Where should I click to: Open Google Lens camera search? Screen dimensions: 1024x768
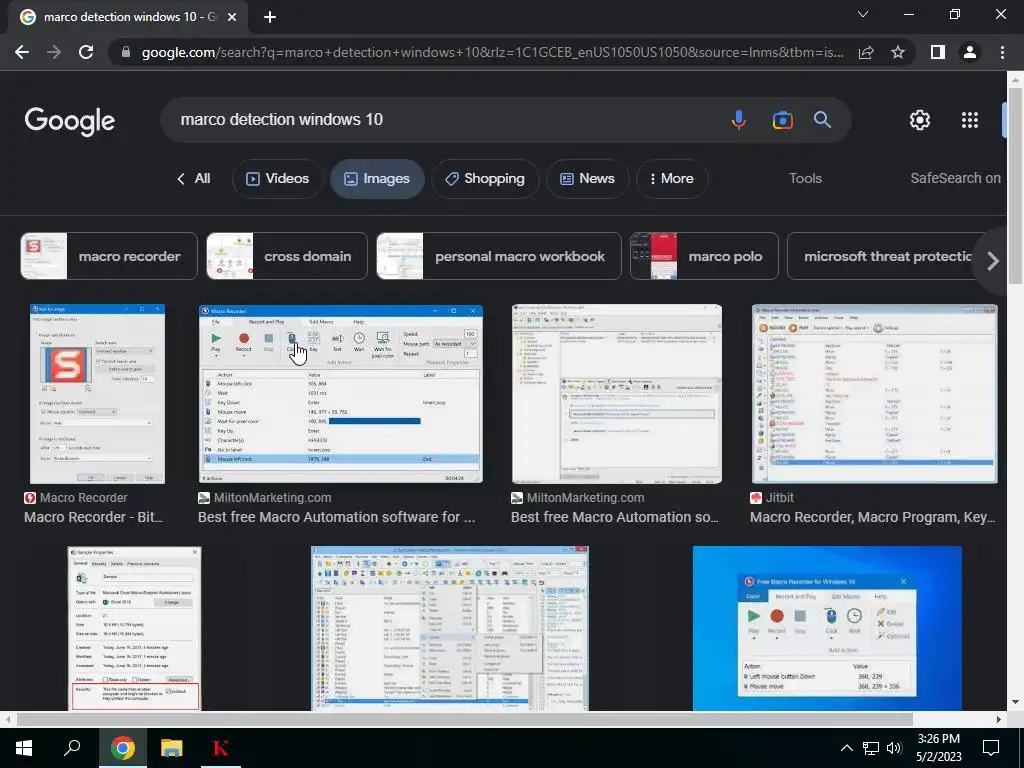pyautogui.click(x=782, y=120)
